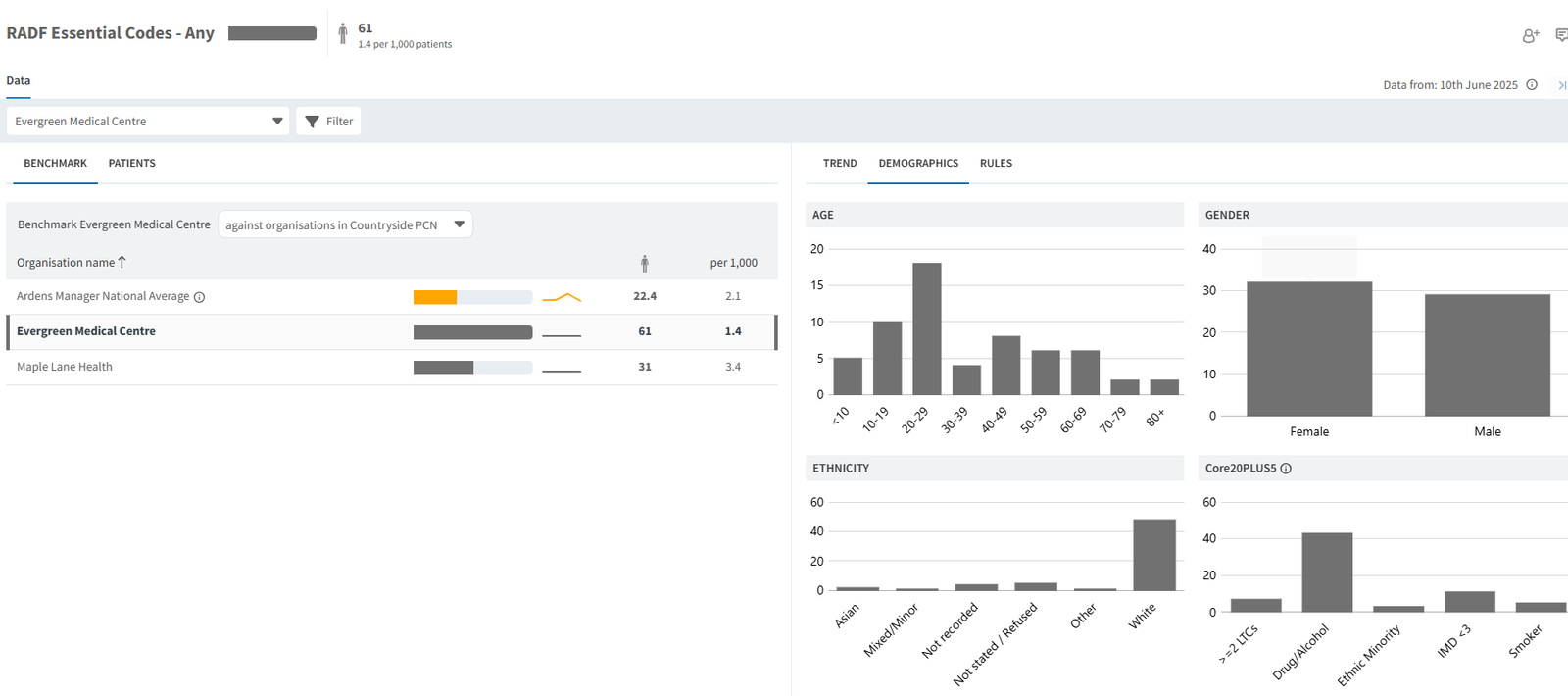Image resolution: width=1568 pixels, height=696 pixels.
Task: Click the add user icon
Action: (1530, 36)
